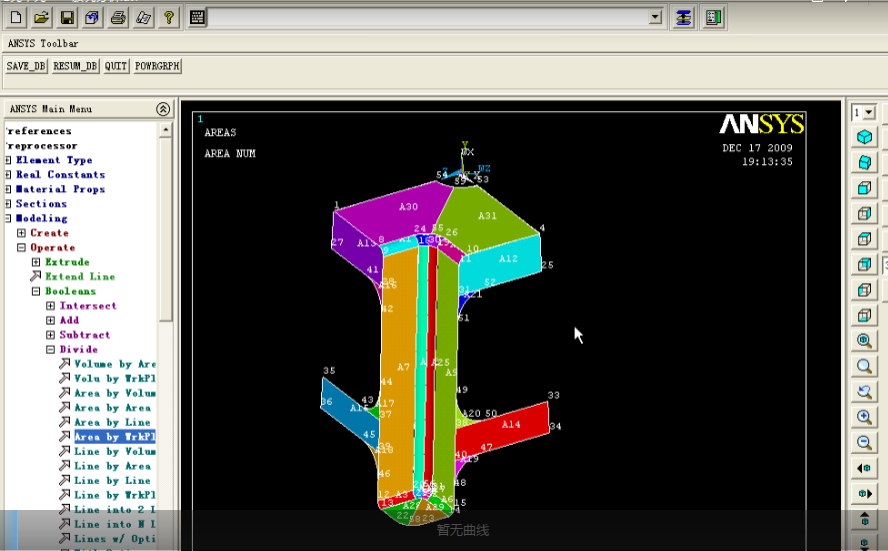
Task: Expand the Add node
Action: (50, 321)
